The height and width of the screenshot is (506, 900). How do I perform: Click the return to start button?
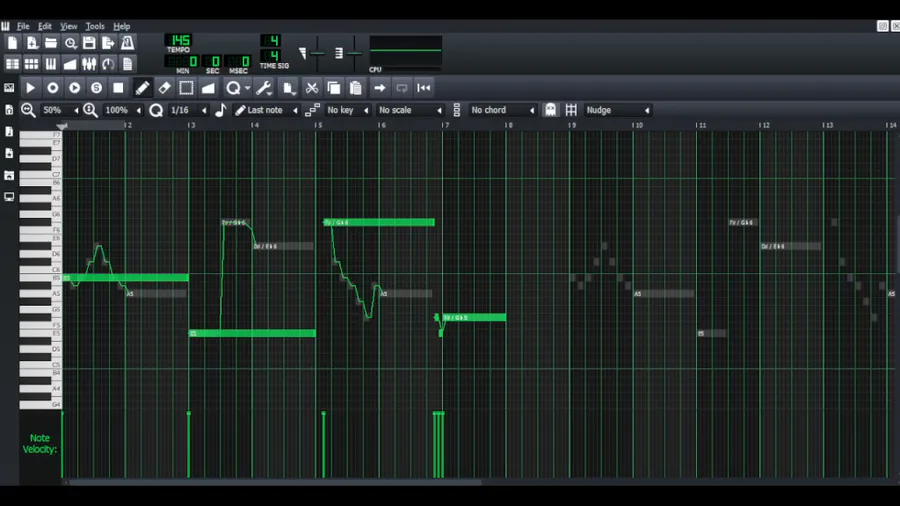point(424,88)
